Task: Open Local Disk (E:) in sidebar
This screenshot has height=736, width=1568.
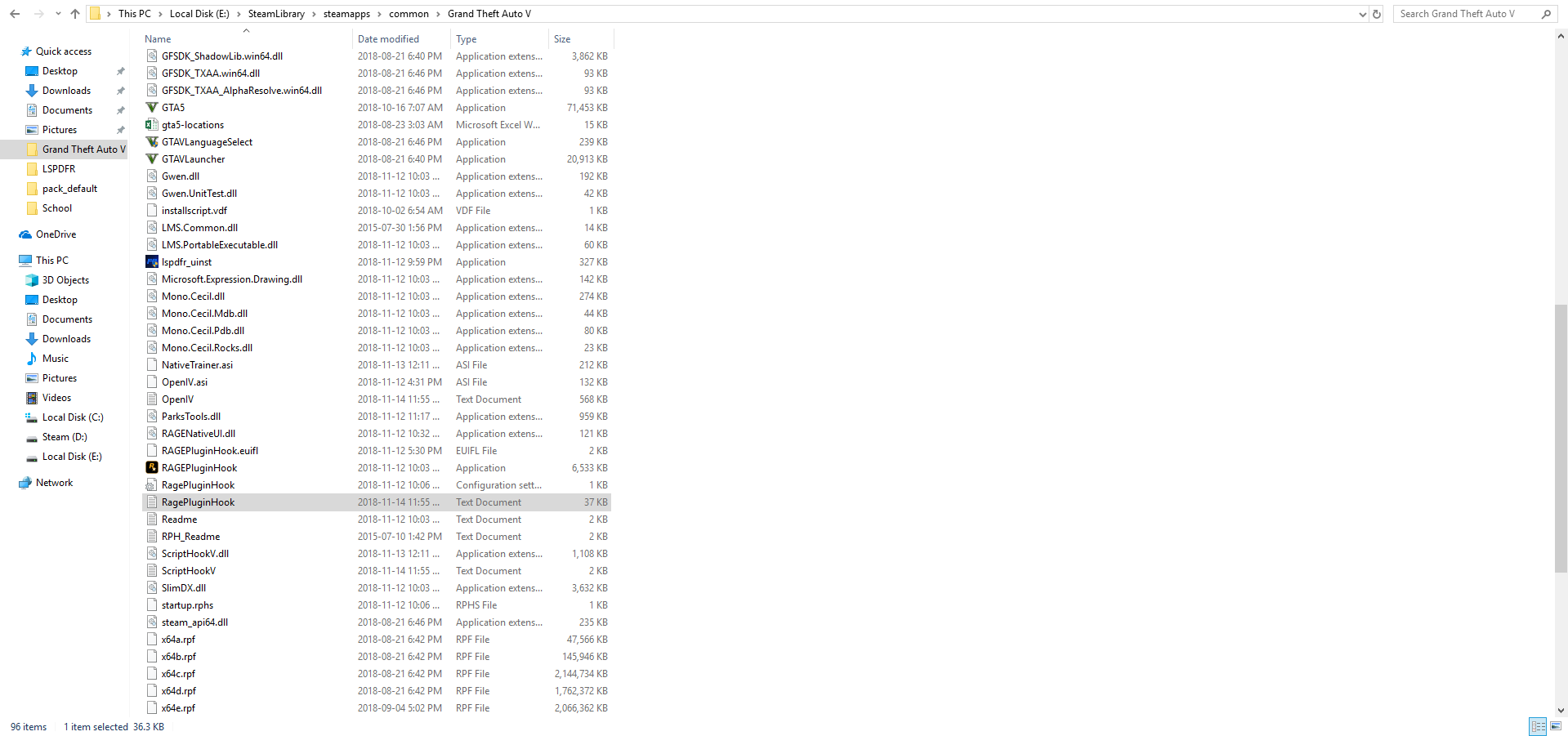Action: 72,457
